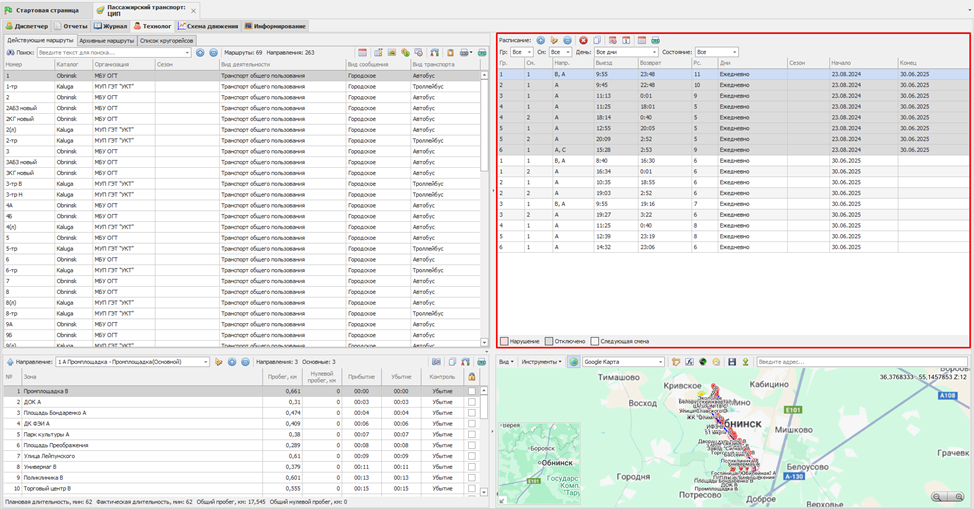
Task: Check the control box for Парк культуры А
Action: coord(472,434)
